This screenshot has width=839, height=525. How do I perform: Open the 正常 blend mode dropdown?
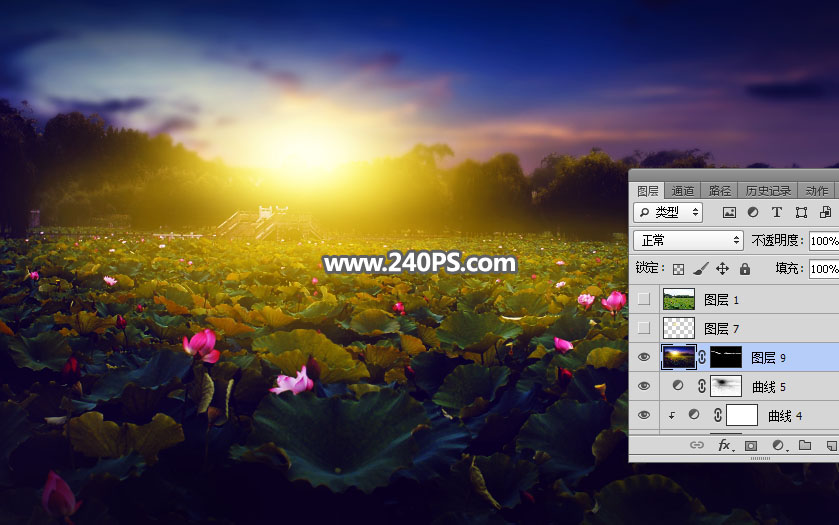pos(688,241)
